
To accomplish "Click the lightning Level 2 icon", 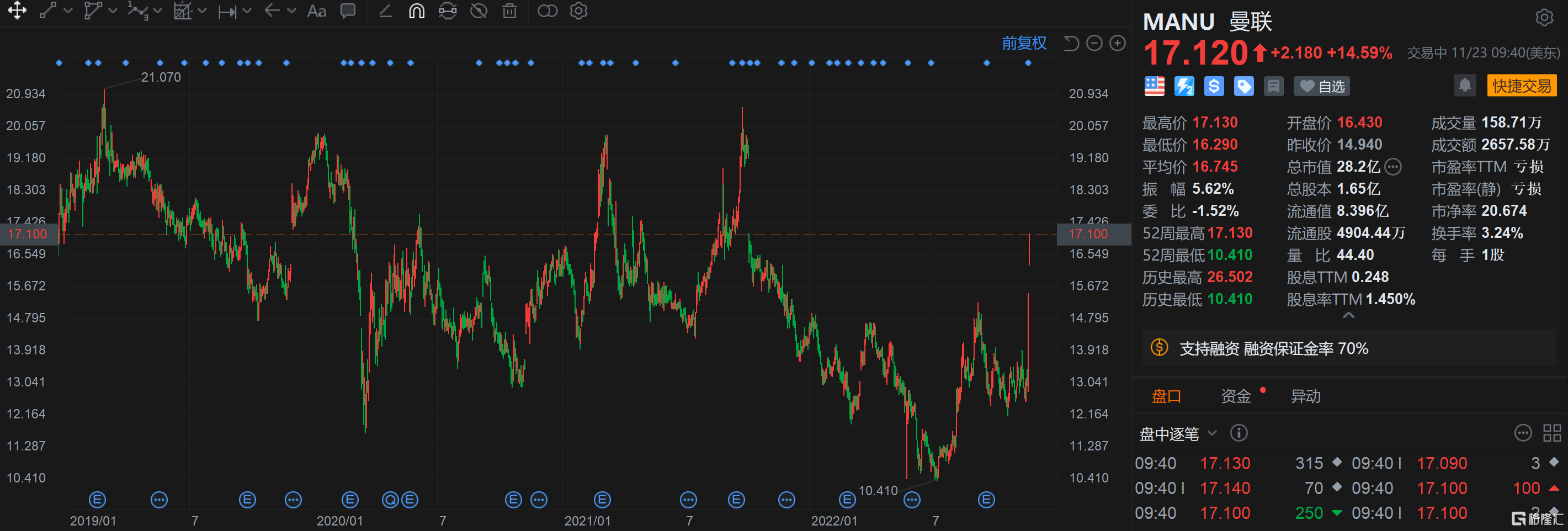I will coord(1184,87).
